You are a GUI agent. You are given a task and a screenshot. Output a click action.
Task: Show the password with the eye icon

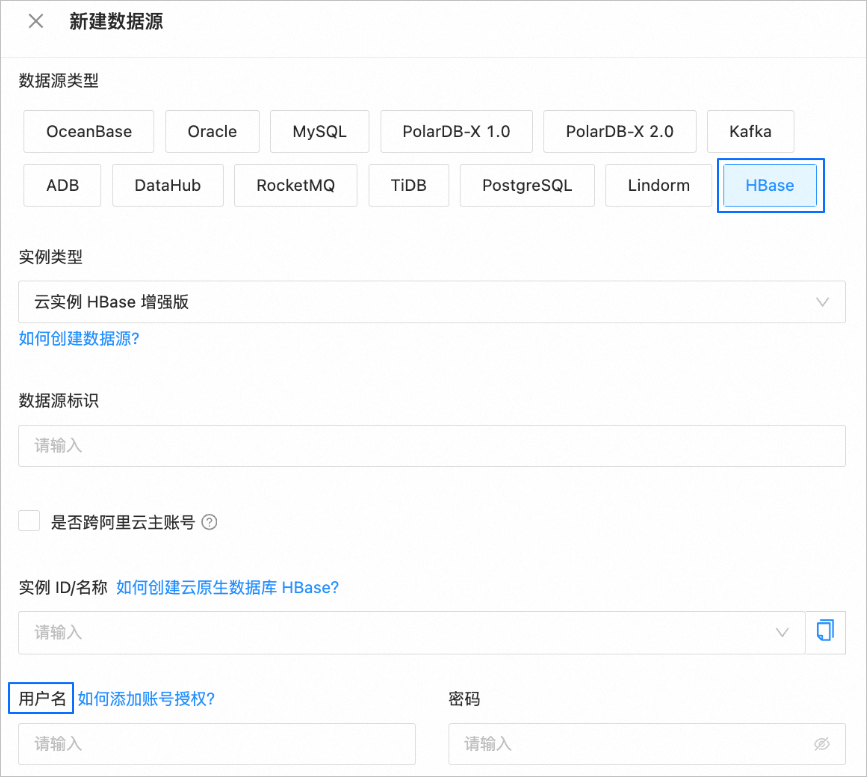(822, 743)
